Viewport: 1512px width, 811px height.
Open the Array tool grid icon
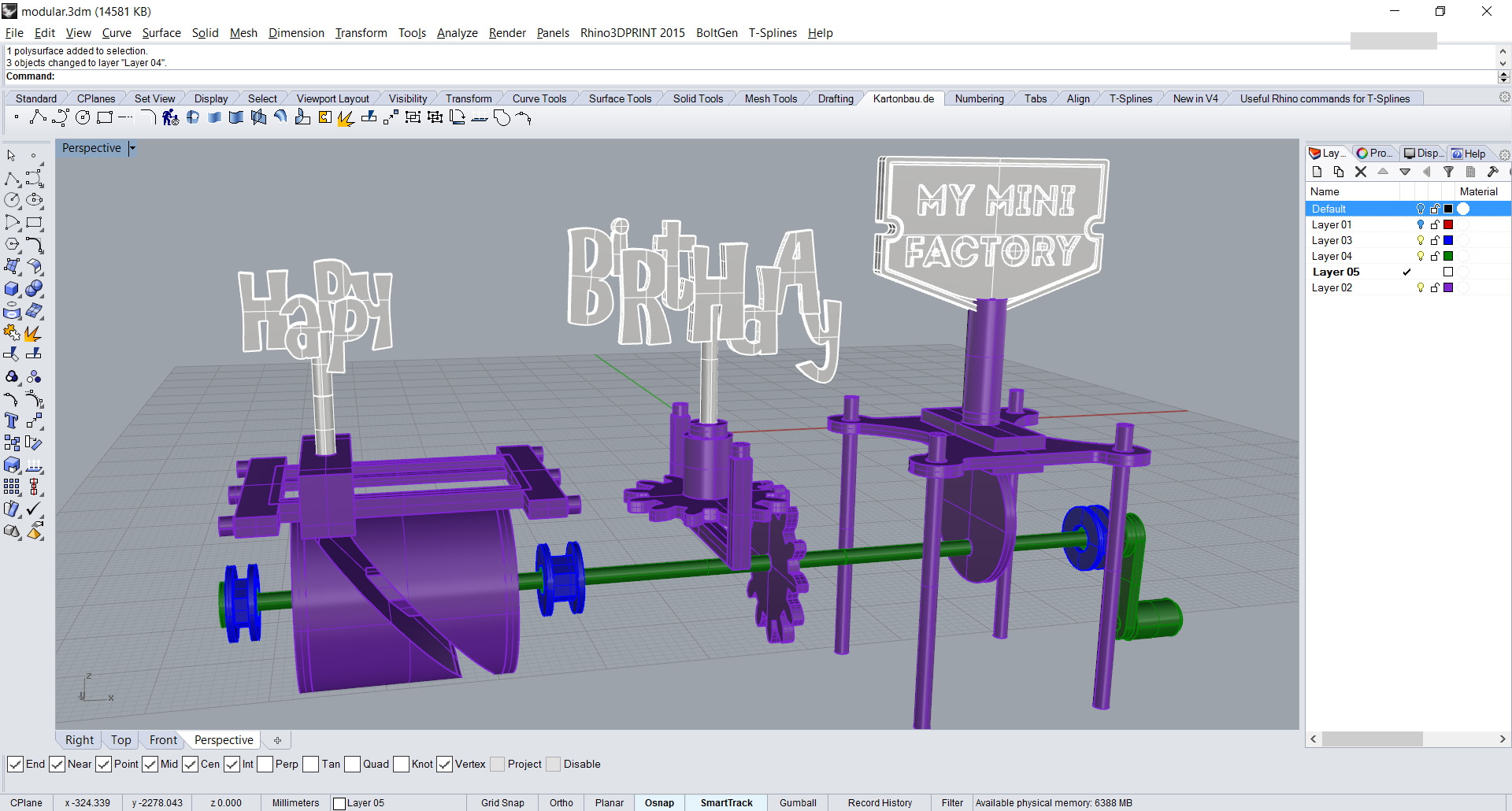(12, 487)
